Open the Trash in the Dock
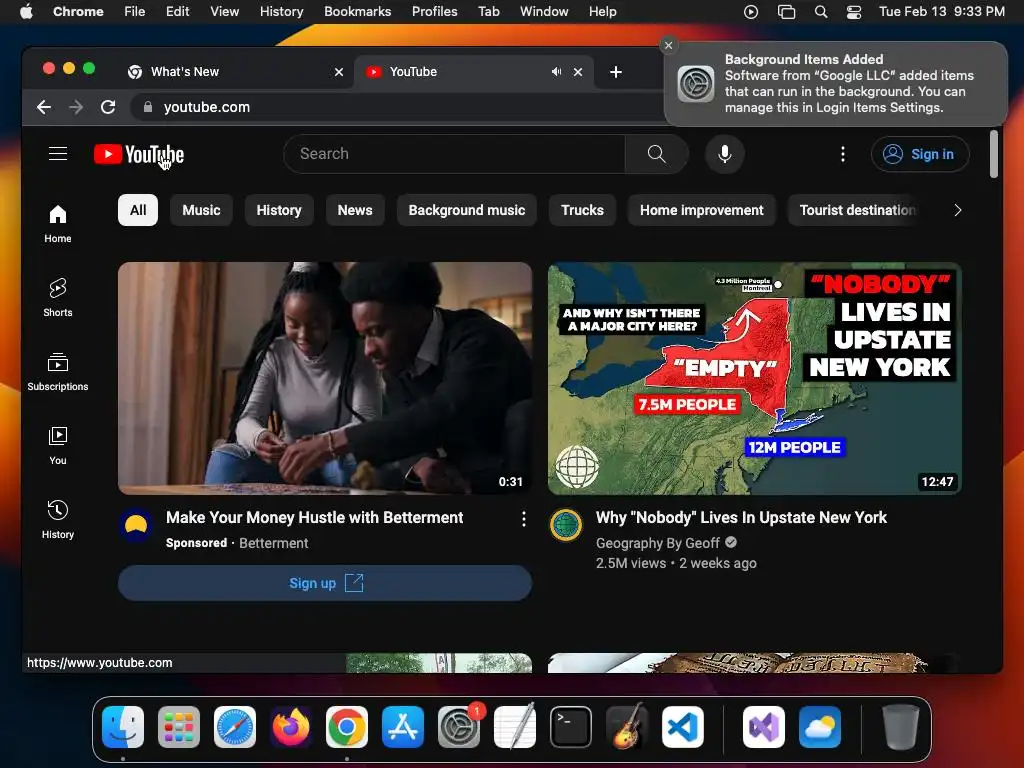1024x768 pixels. (901, 727)
